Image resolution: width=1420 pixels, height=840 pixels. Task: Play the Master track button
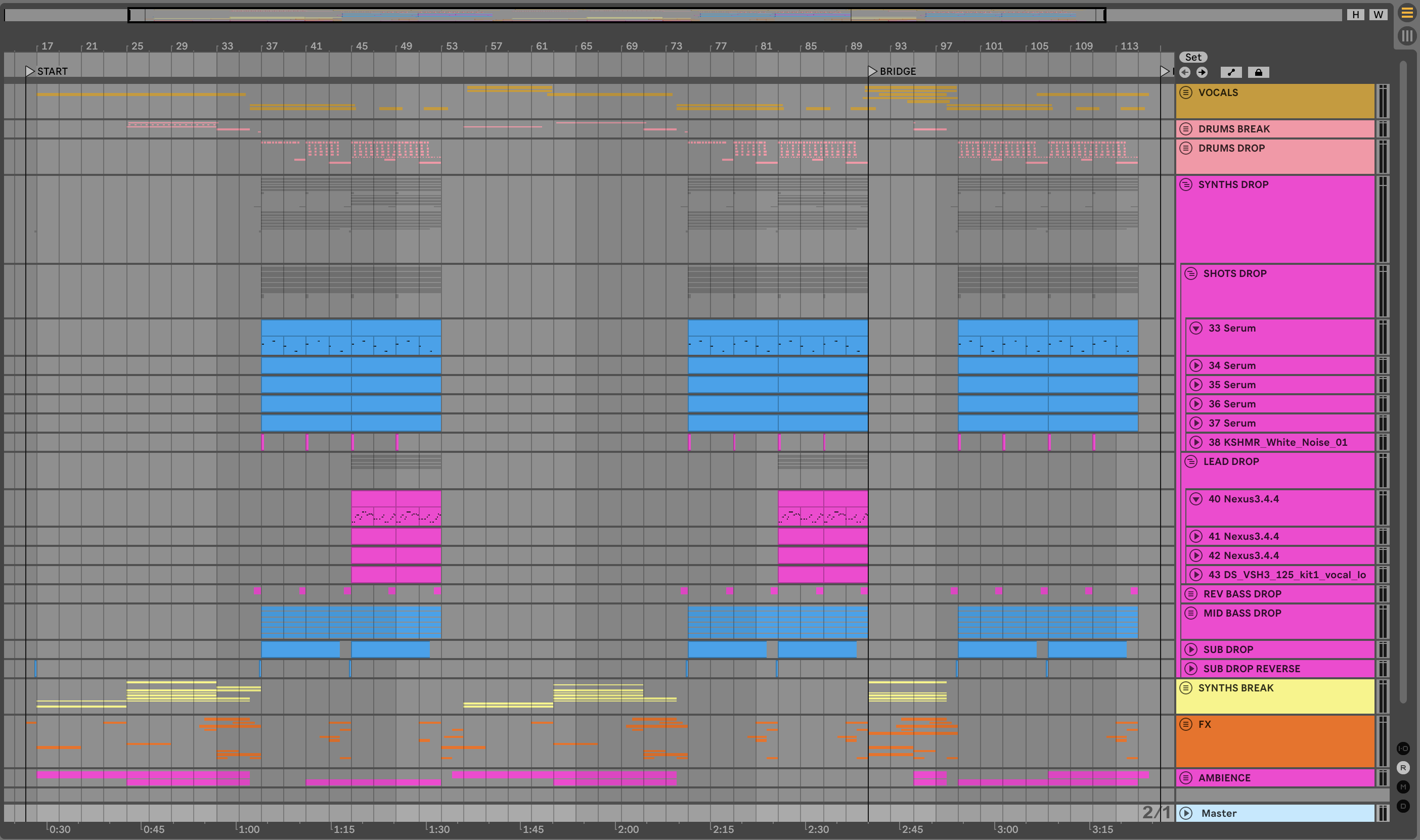[1186, 813]
